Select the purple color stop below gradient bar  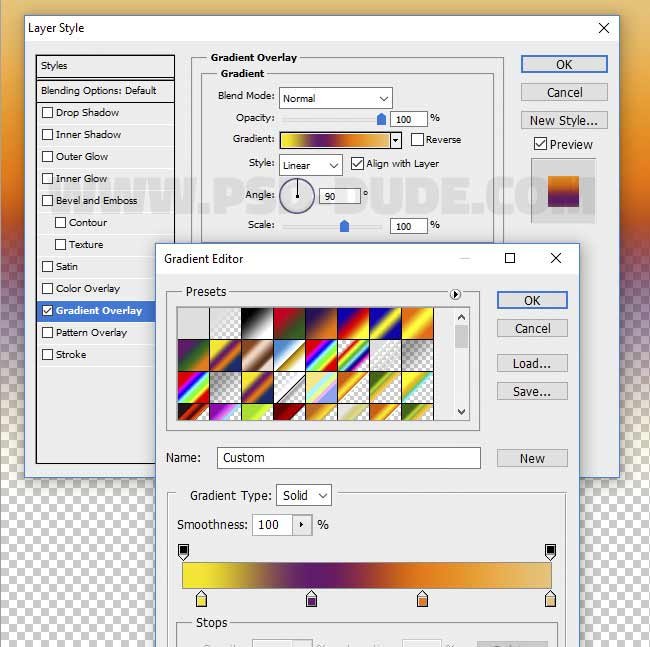point(312,599)
